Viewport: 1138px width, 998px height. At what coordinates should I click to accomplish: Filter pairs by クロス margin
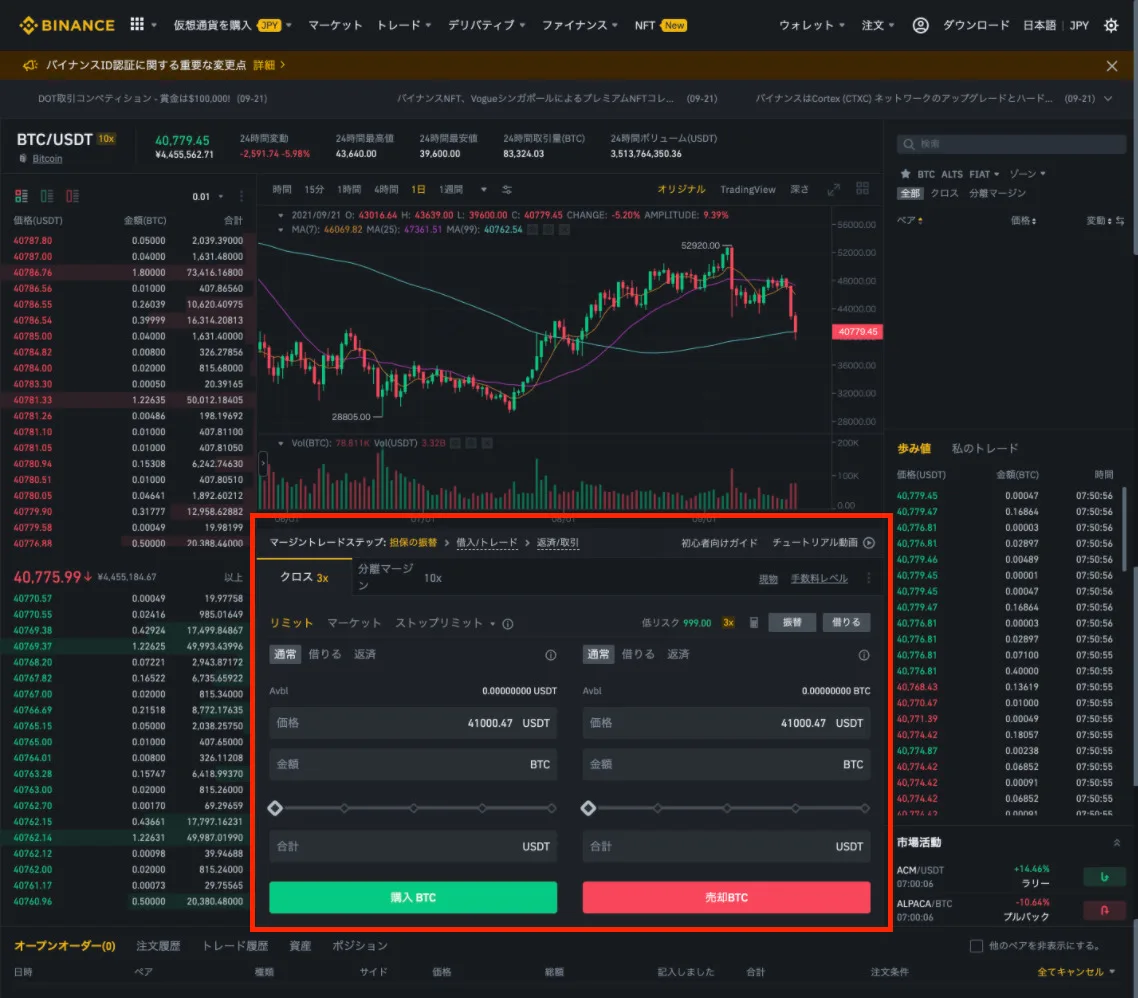click(x=944, y=193)
